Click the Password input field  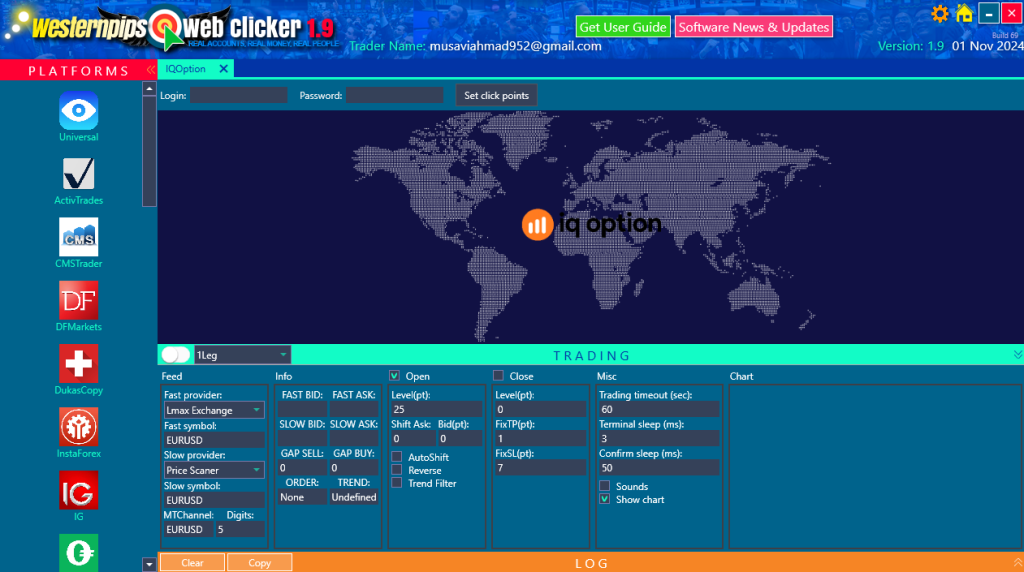tap(394, 95)
